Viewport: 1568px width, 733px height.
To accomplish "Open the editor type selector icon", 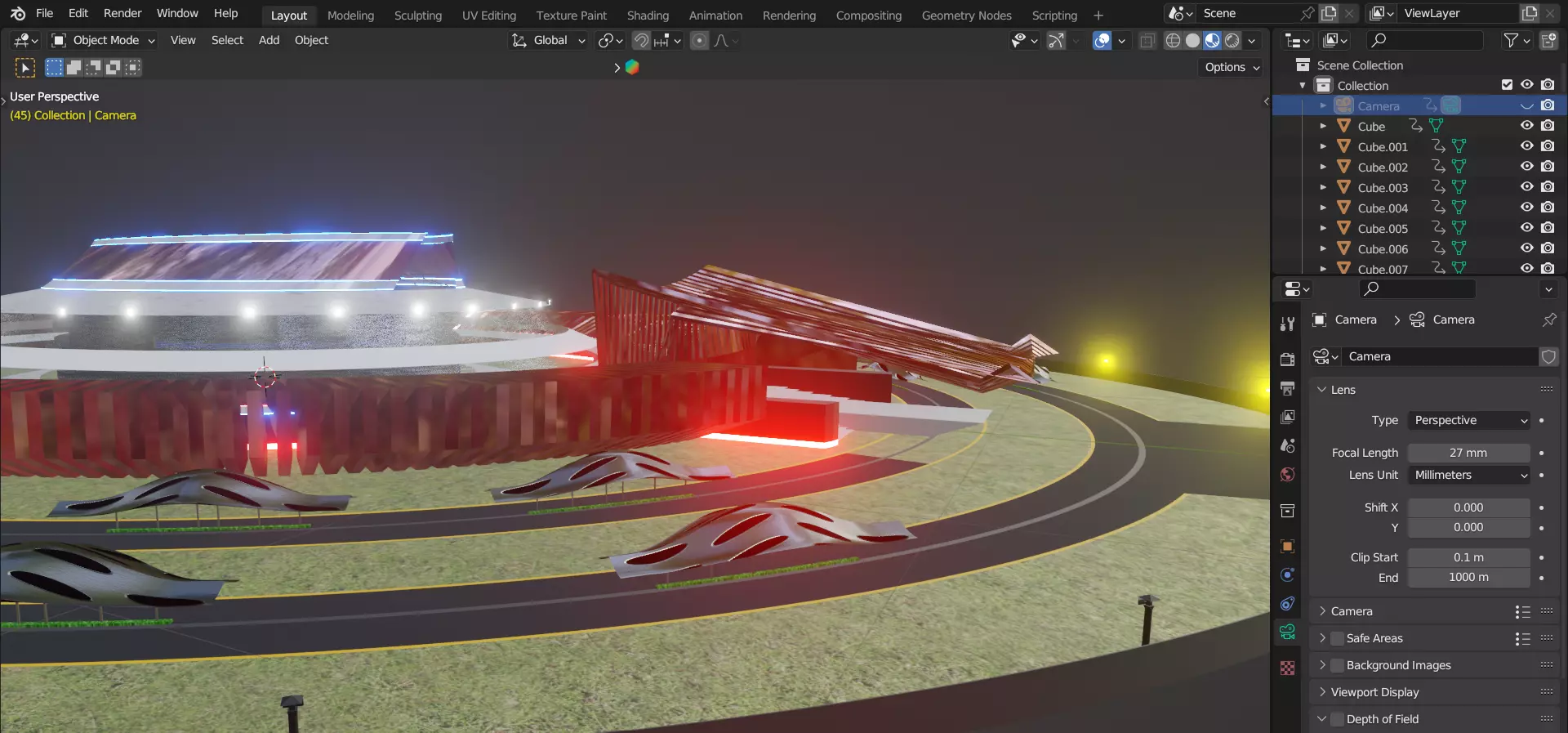I will [x=25, y=40].
